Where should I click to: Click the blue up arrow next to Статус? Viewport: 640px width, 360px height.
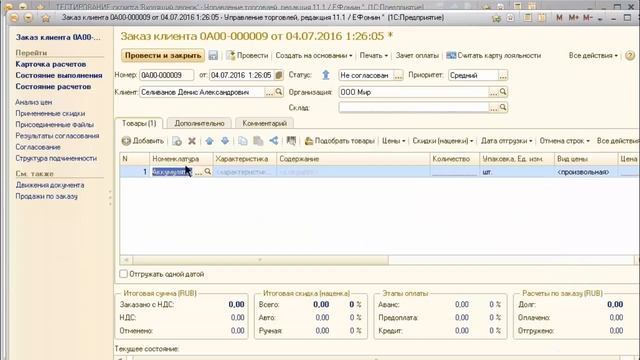point(326,75)
